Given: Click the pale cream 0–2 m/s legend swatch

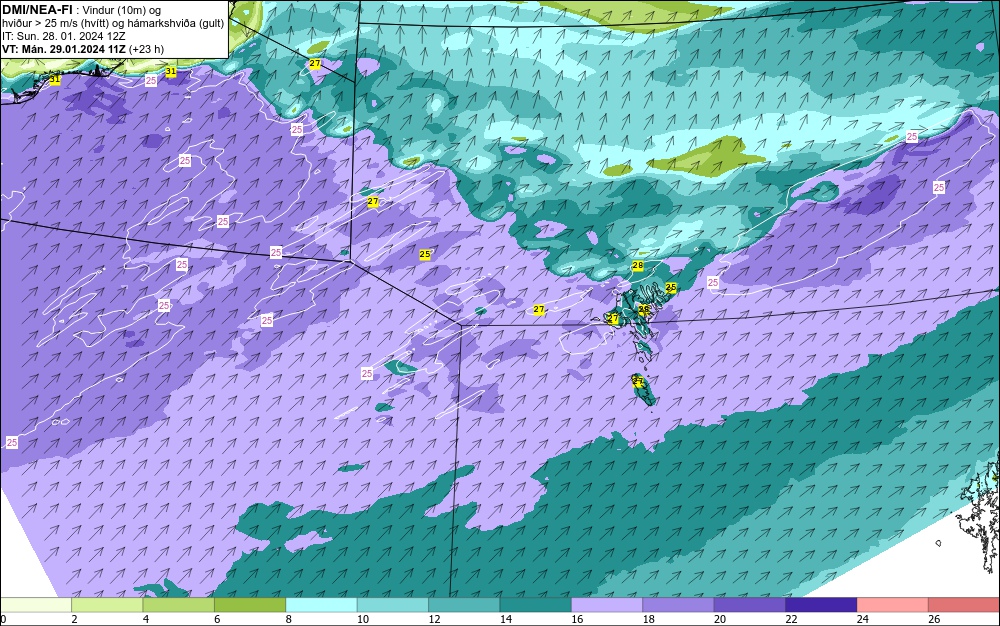Looking at the screenshot, I should 36,605.
